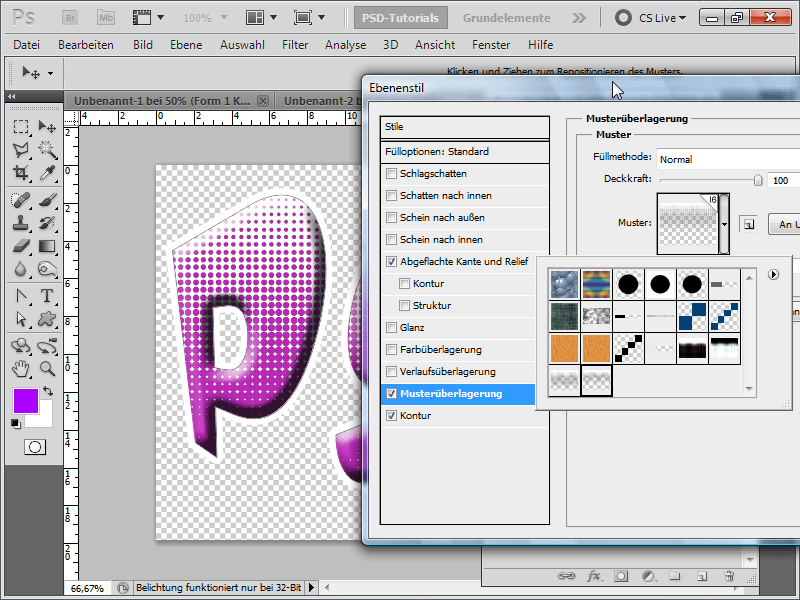Select the Gradient tool
This screenshot has width=800, height=600.
[47, 246]
